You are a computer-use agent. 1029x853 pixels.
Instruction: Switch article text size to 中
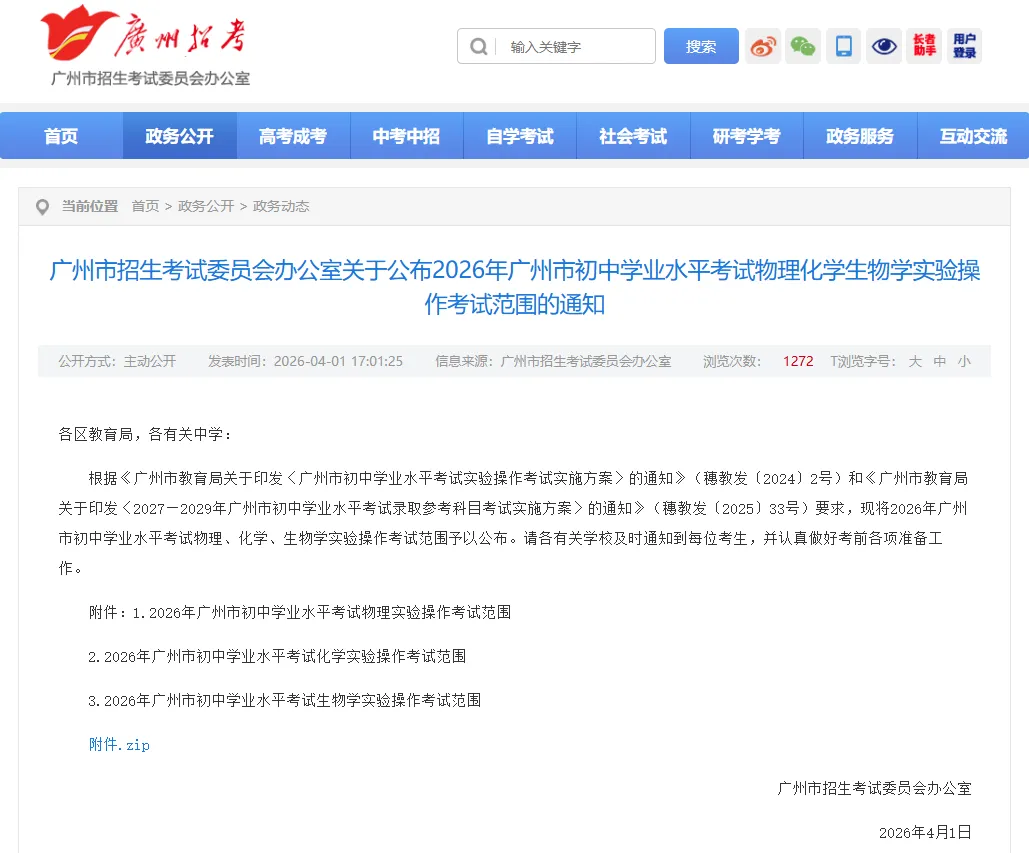click(939, 361)
